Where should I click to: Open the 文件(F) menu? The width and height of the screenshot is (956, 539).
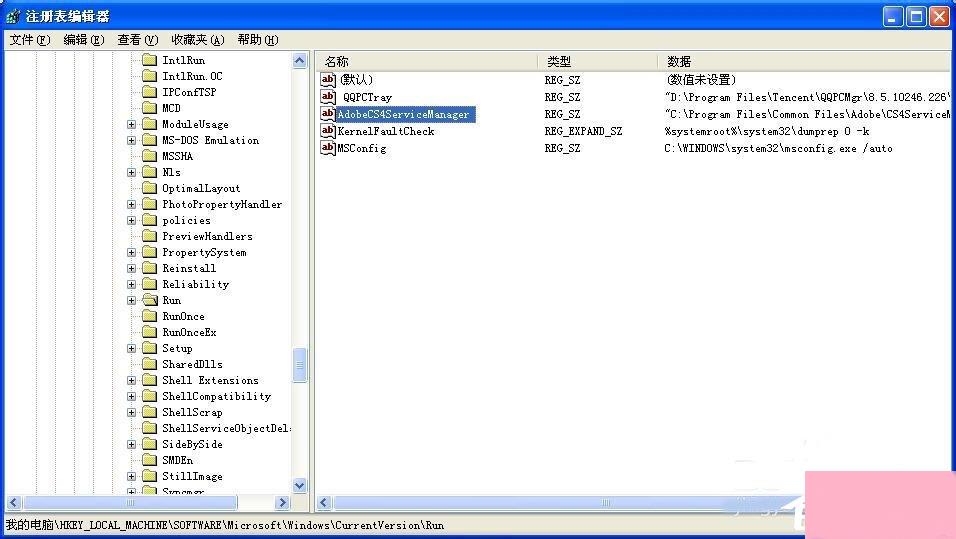point(29,40)
